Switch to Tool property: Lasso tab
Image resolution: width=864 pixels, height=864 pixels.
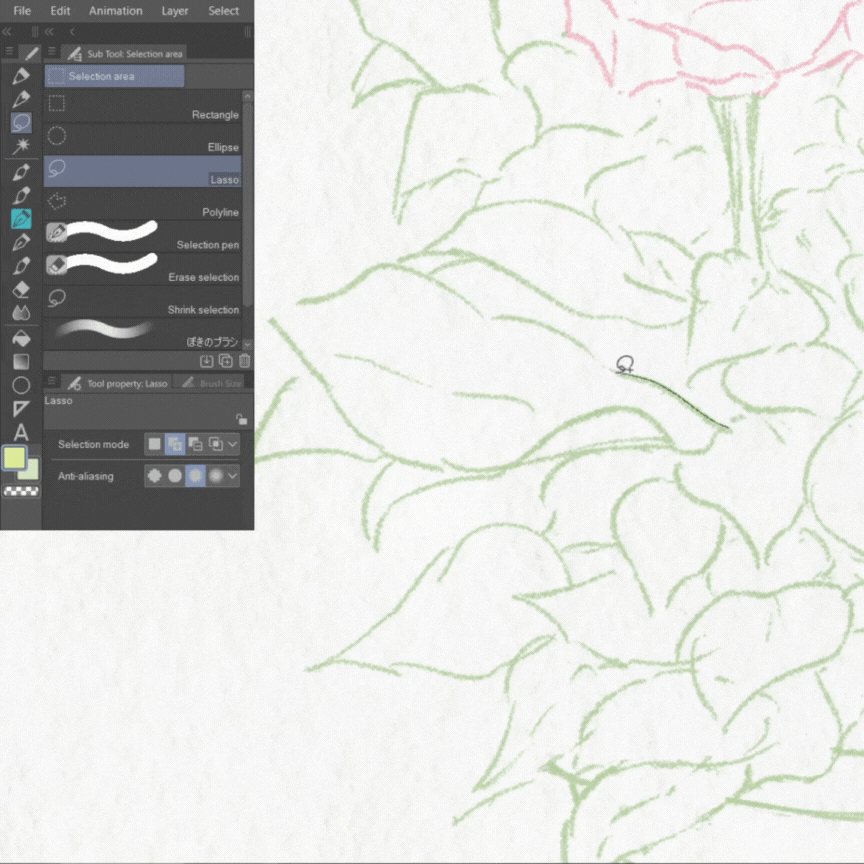pyautogui.click(x=118, y=383)
